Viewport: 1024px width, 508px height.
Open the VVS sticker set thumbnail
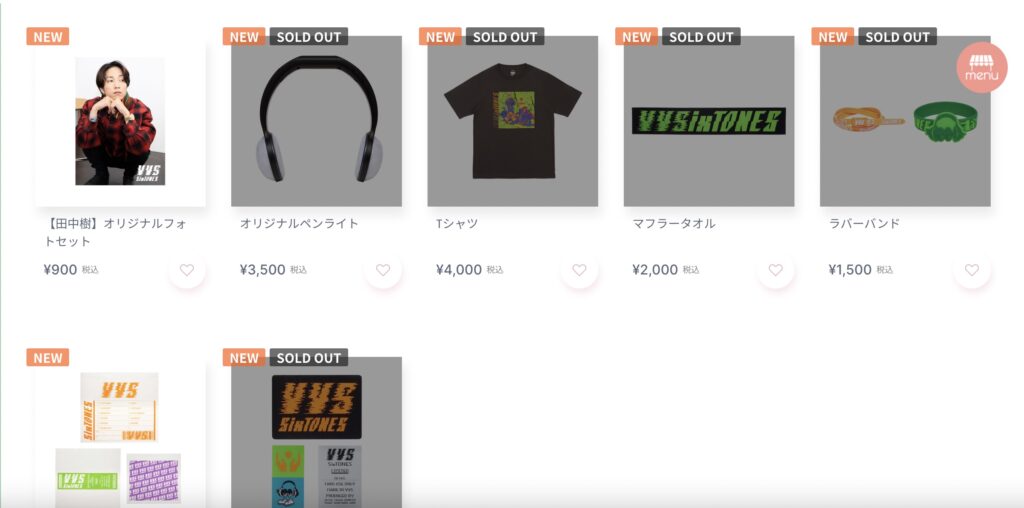pyautogui.click(x=120, y=432)
